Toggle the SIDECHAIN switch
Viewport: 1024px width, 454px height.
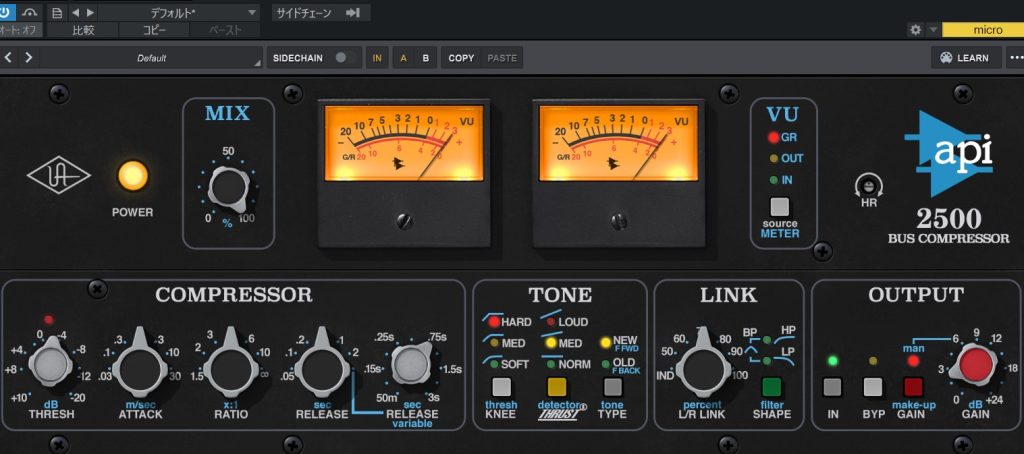click(346, 58)
